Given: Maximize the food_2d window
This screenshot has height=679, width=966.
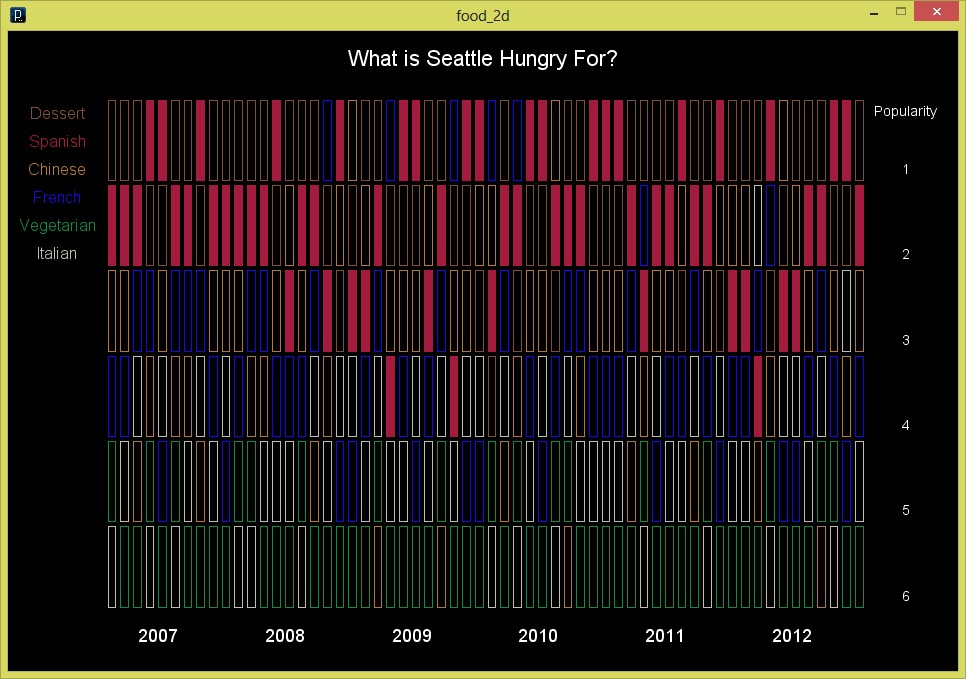Looking at the screenshot, I should pos(901,13).
